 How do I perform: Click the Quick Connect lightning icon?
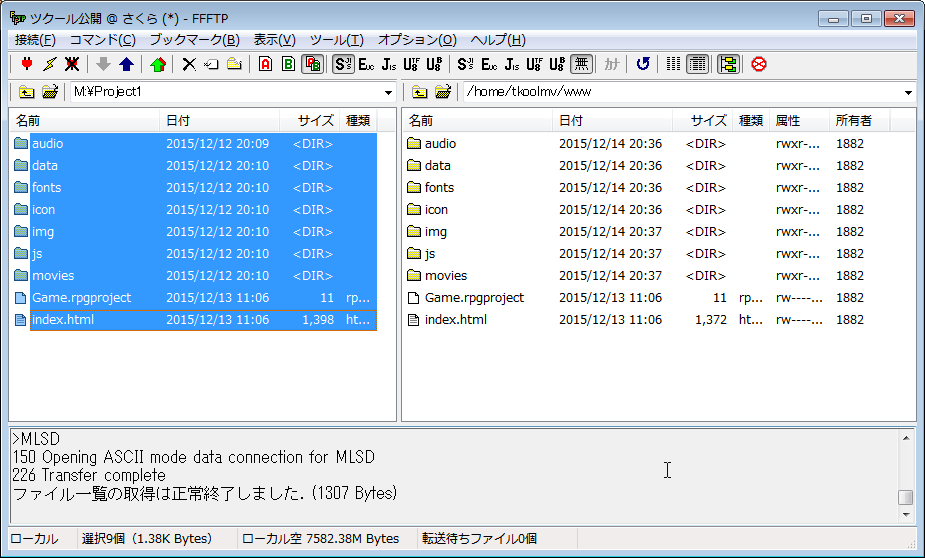[x=50, y=64]
